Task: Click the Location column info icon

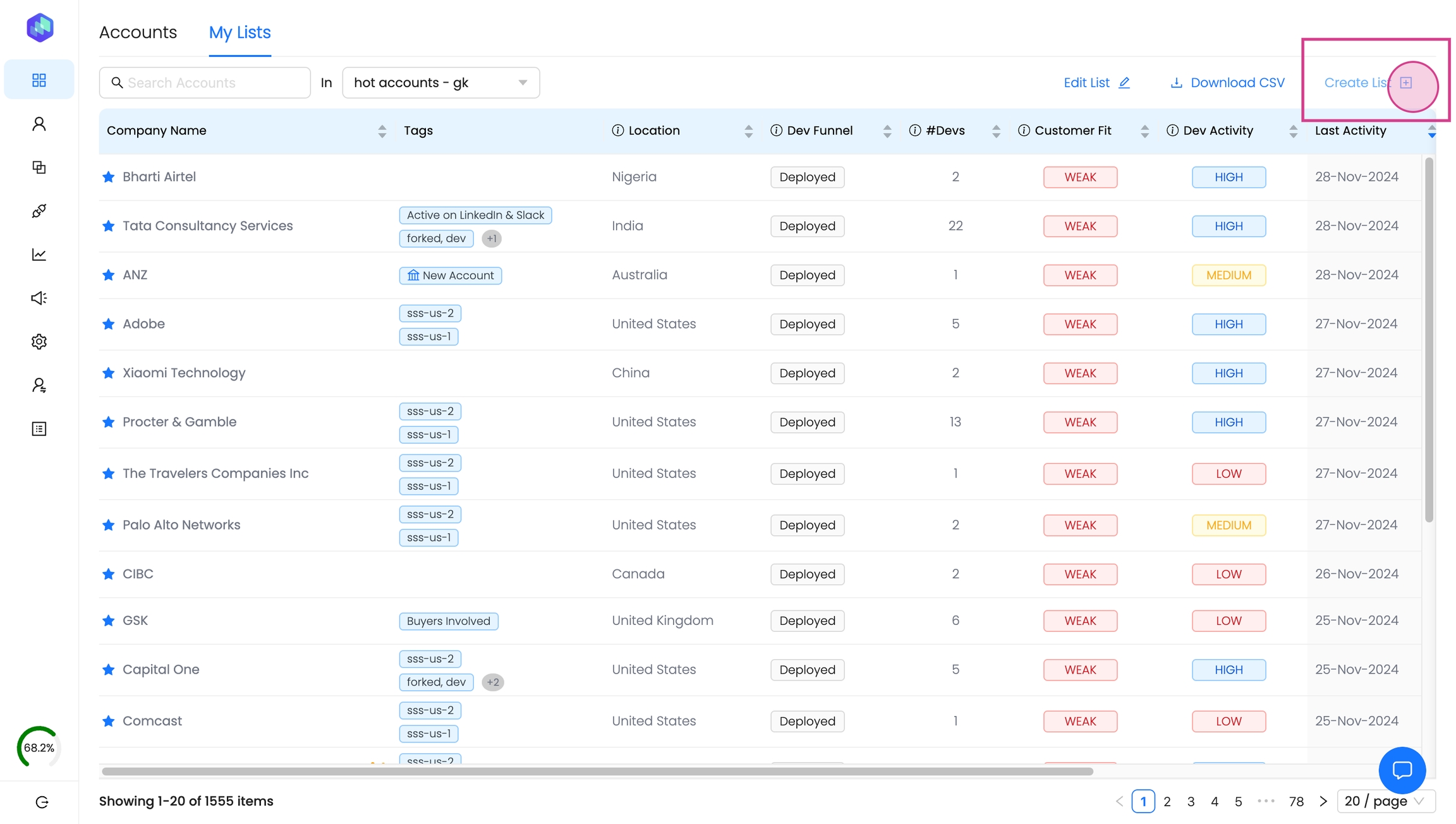Action: 617,131
